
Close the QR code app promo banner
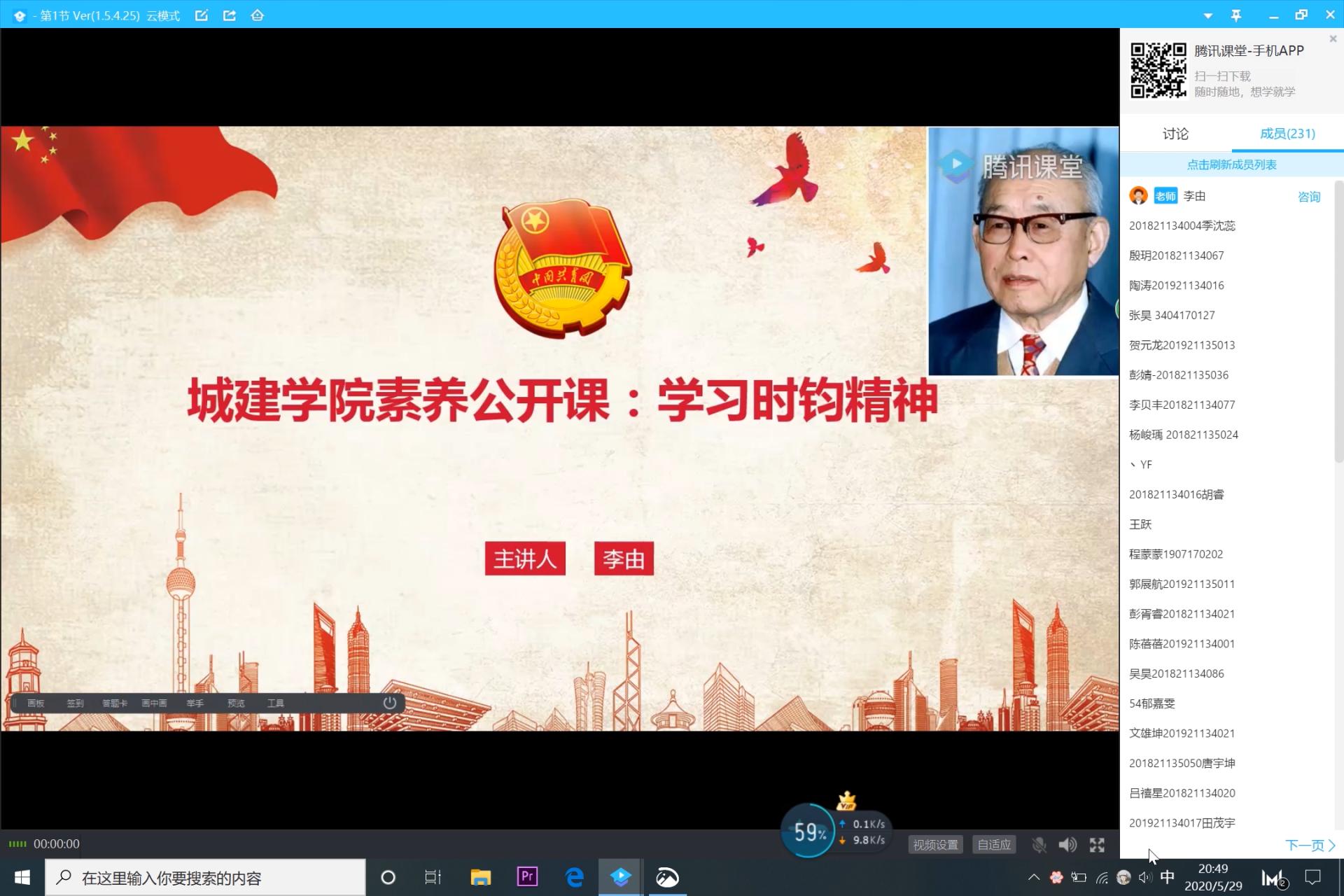[1333, 39]
